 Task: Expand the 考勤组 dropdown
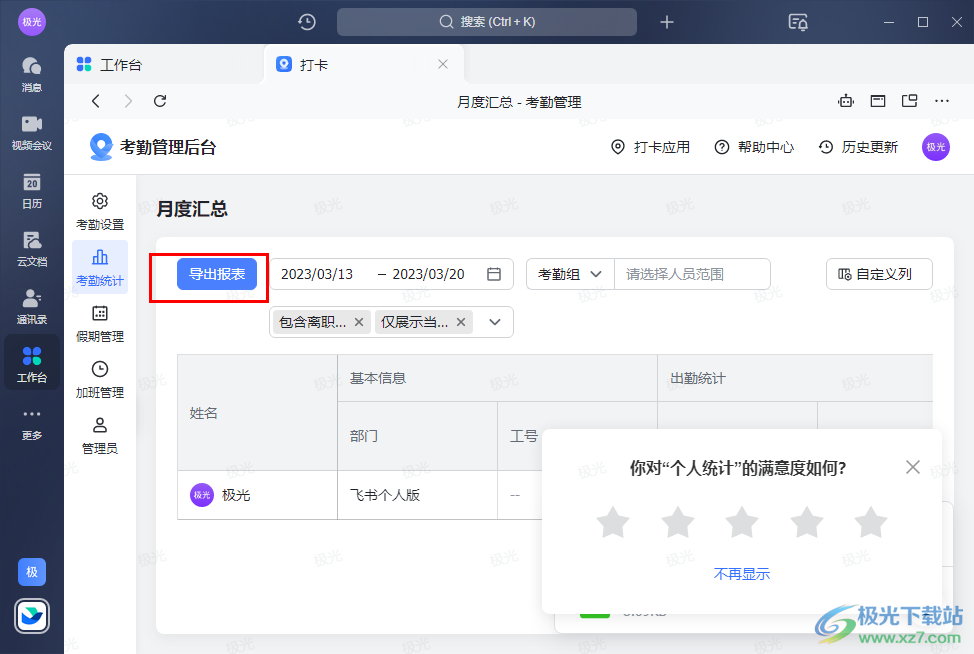coord(570,274)
